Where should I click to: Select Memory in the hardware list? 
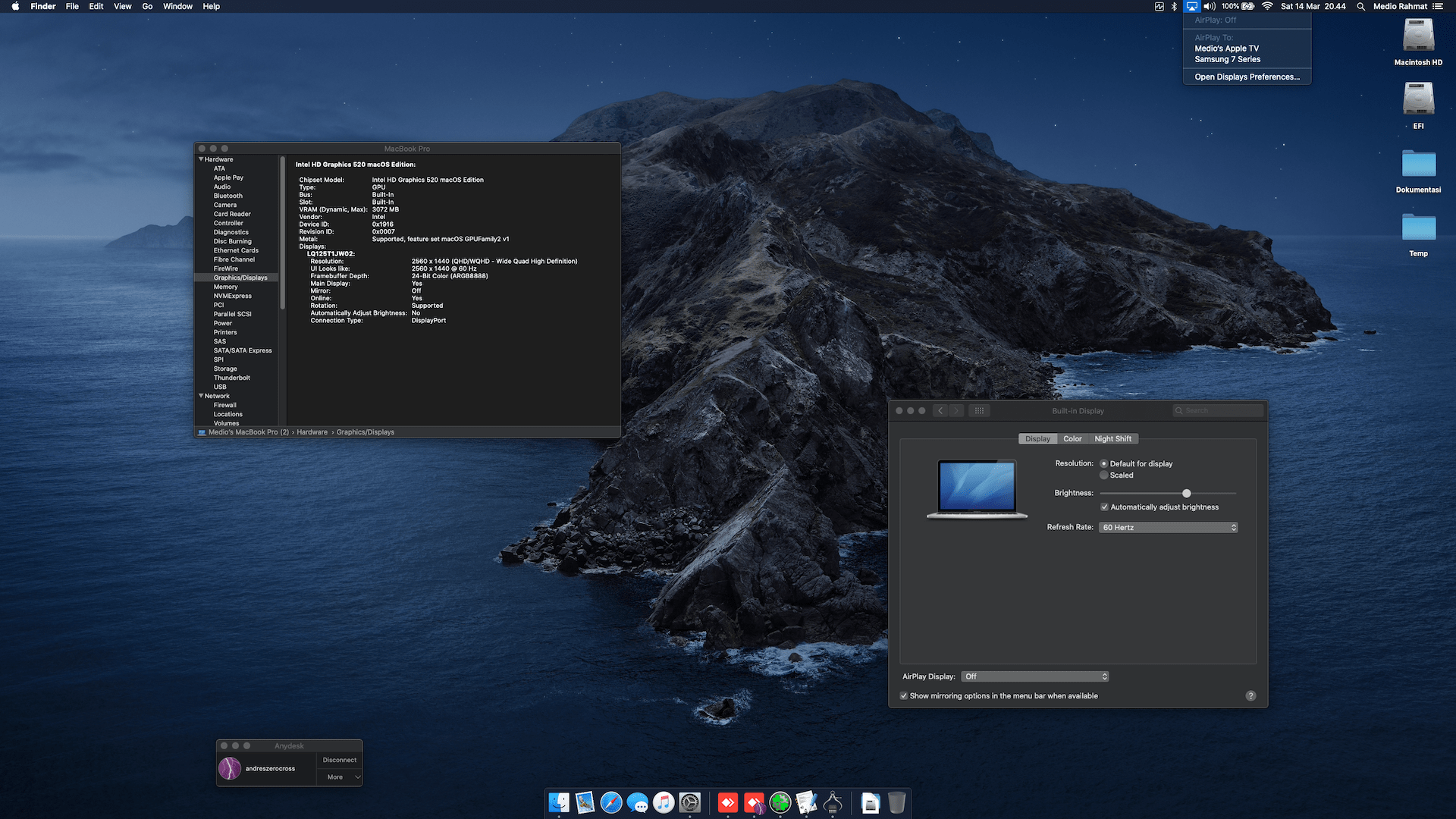point(225,287)
